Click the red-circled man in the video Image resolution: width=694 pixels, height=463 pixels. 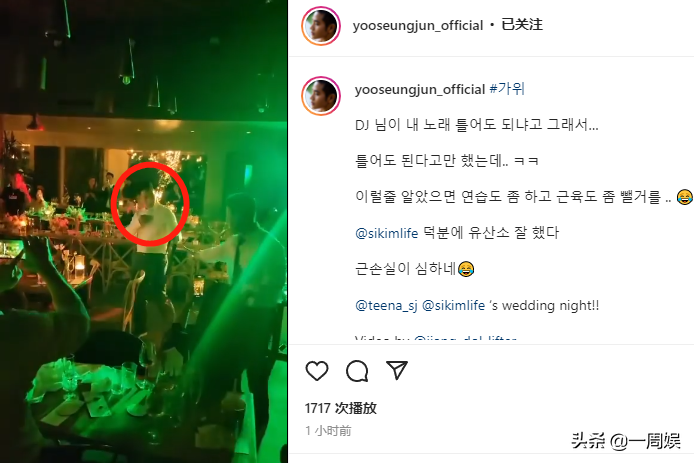coord(150,204)
